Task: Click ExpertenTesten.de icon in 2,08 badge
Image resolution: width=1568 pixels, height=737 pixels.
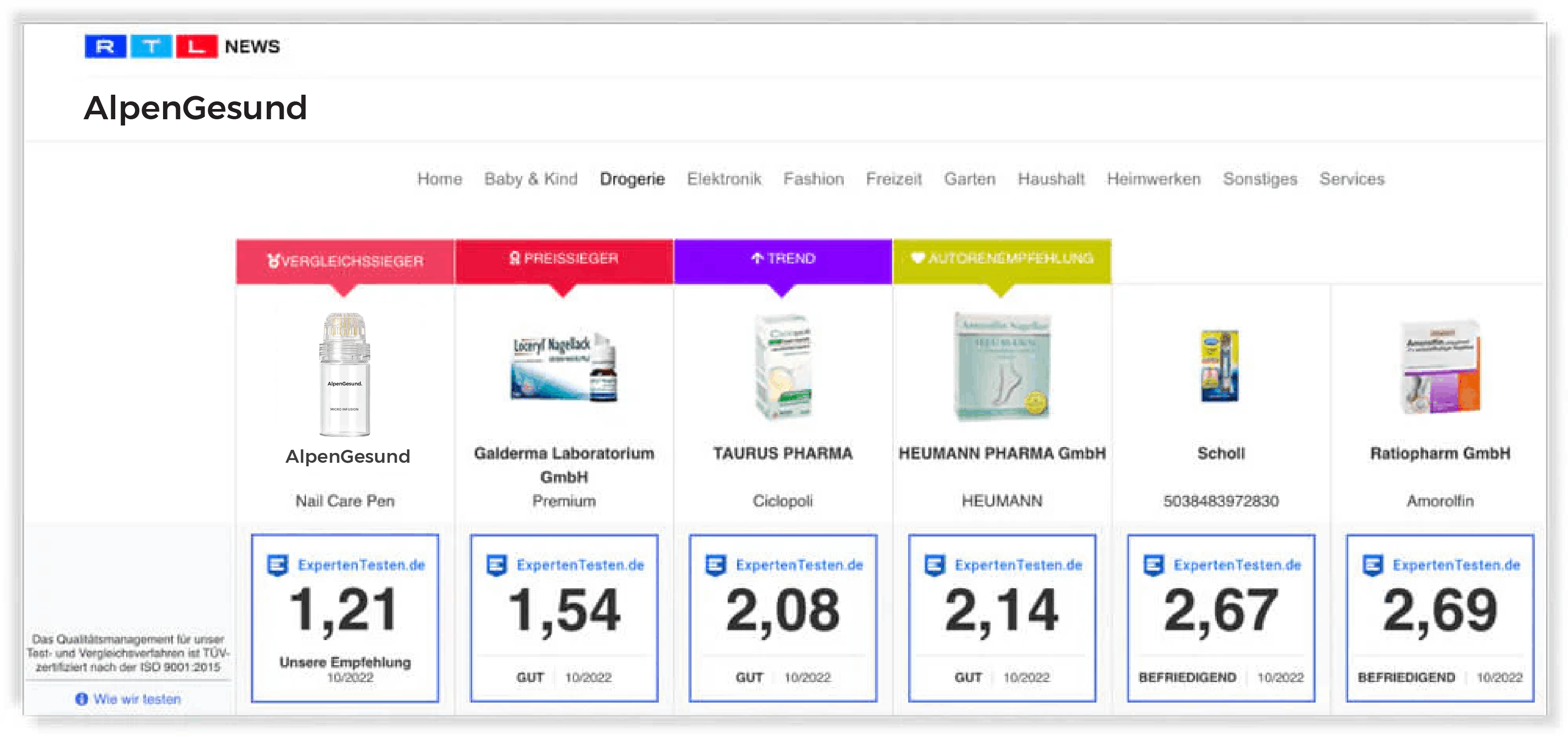Action: pos(716,565)
